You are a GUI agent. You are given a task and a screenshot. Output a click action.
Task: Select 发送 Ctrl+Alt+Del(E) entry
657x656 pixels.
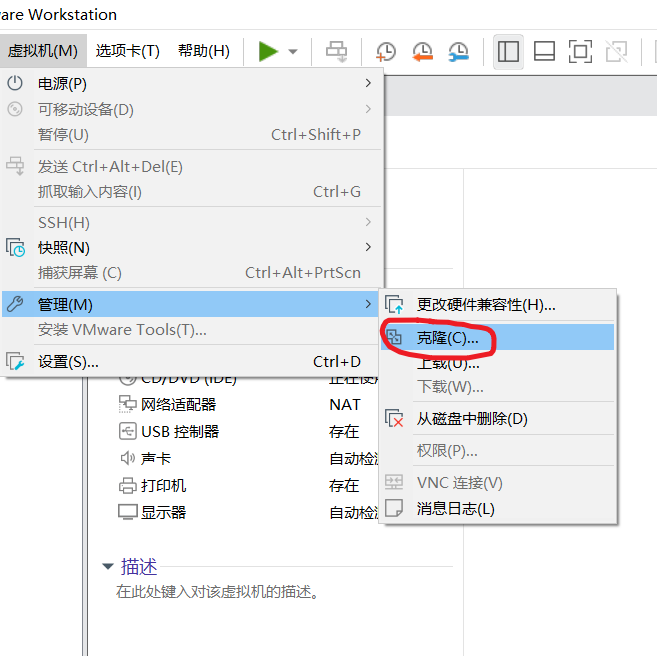(192, 167)
